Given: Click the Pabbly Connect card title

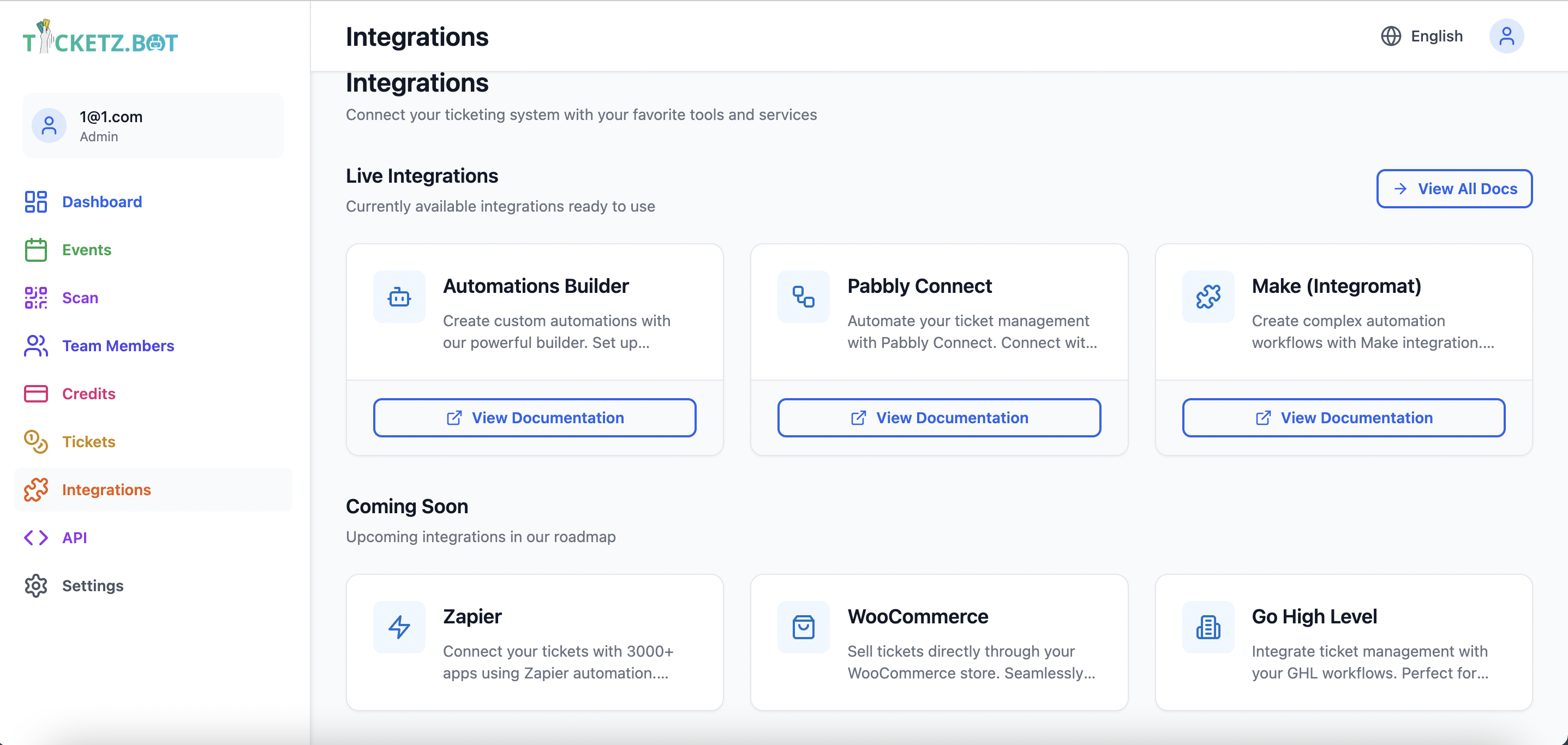Looking at the screenshot, I should pyautogui.click(x=919, y=286).
